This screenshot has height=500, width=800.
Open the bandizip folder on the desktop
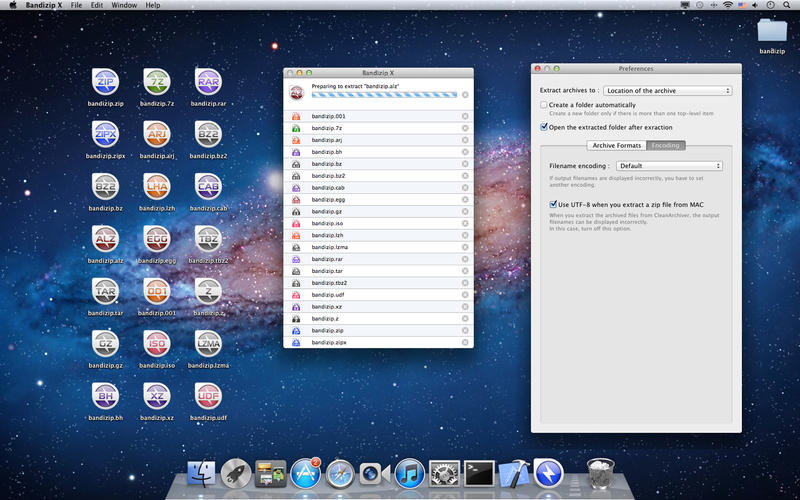tap(772, 30)
